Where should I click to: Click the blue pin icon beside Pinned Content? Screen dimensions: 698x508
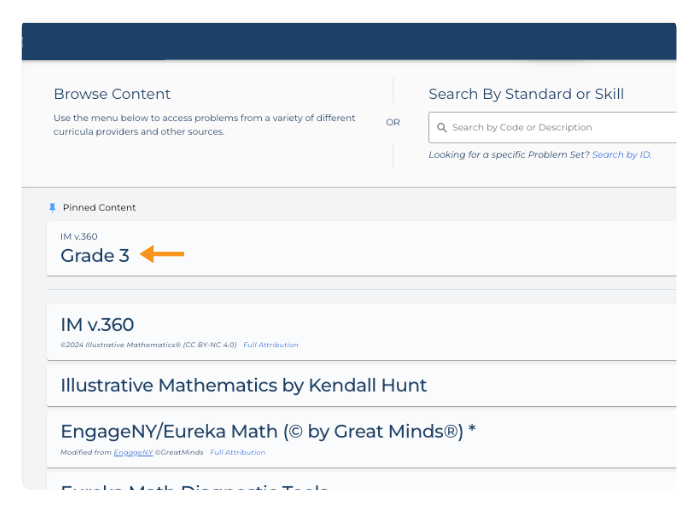[x=53, y=207]
